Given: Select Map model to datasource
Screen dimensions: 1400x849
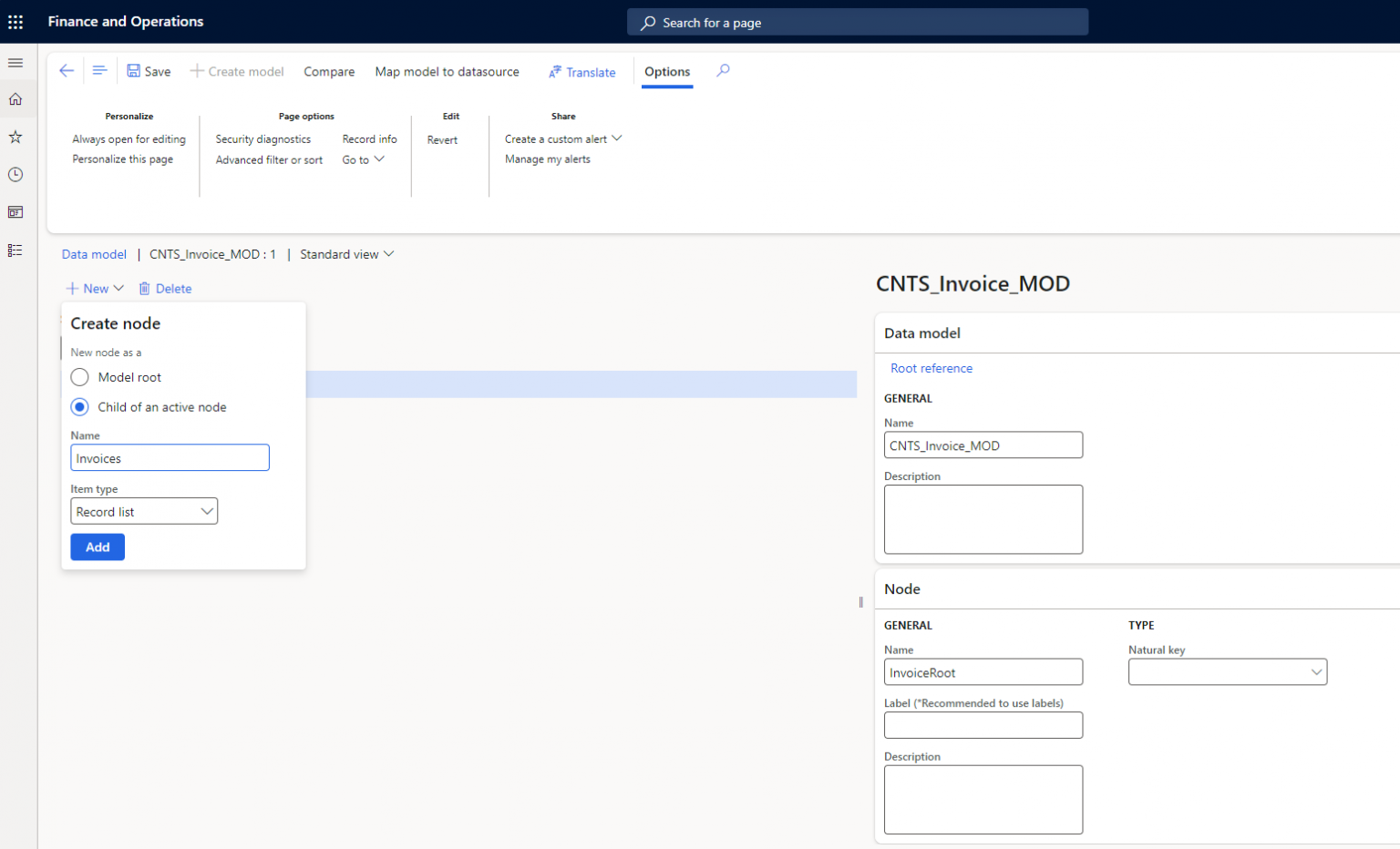Looking at the screenshot, I should point(448,71).
